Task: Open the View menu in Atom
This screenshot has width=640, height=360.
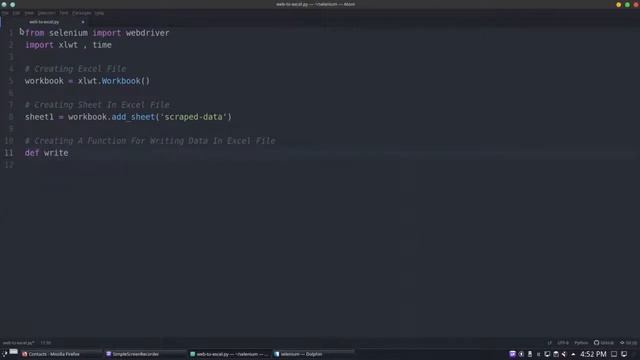Action: pyautogui.click(x=29, y=13)
